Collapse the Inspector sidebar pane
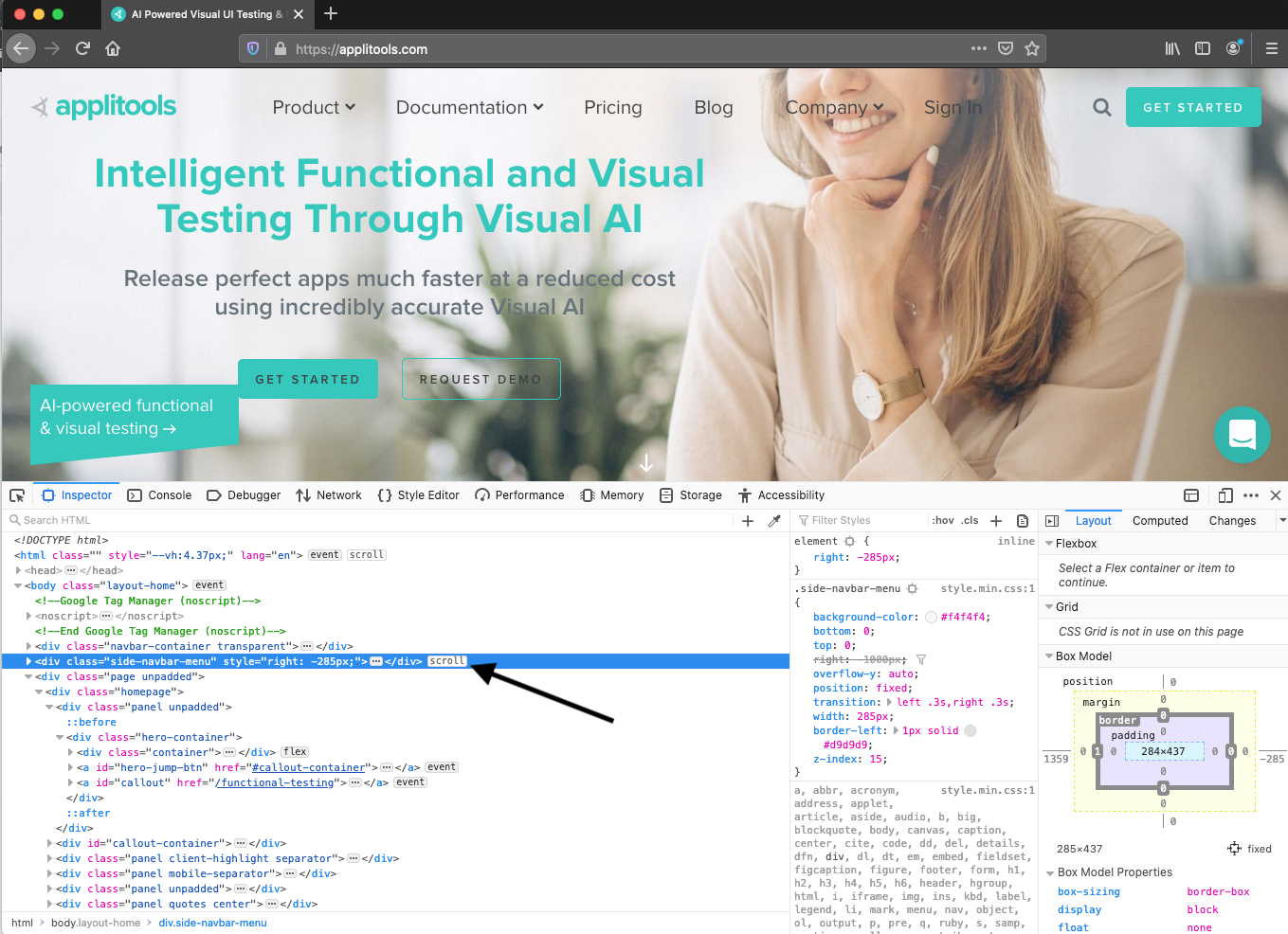The image size is (1288, 934). 1052,521
